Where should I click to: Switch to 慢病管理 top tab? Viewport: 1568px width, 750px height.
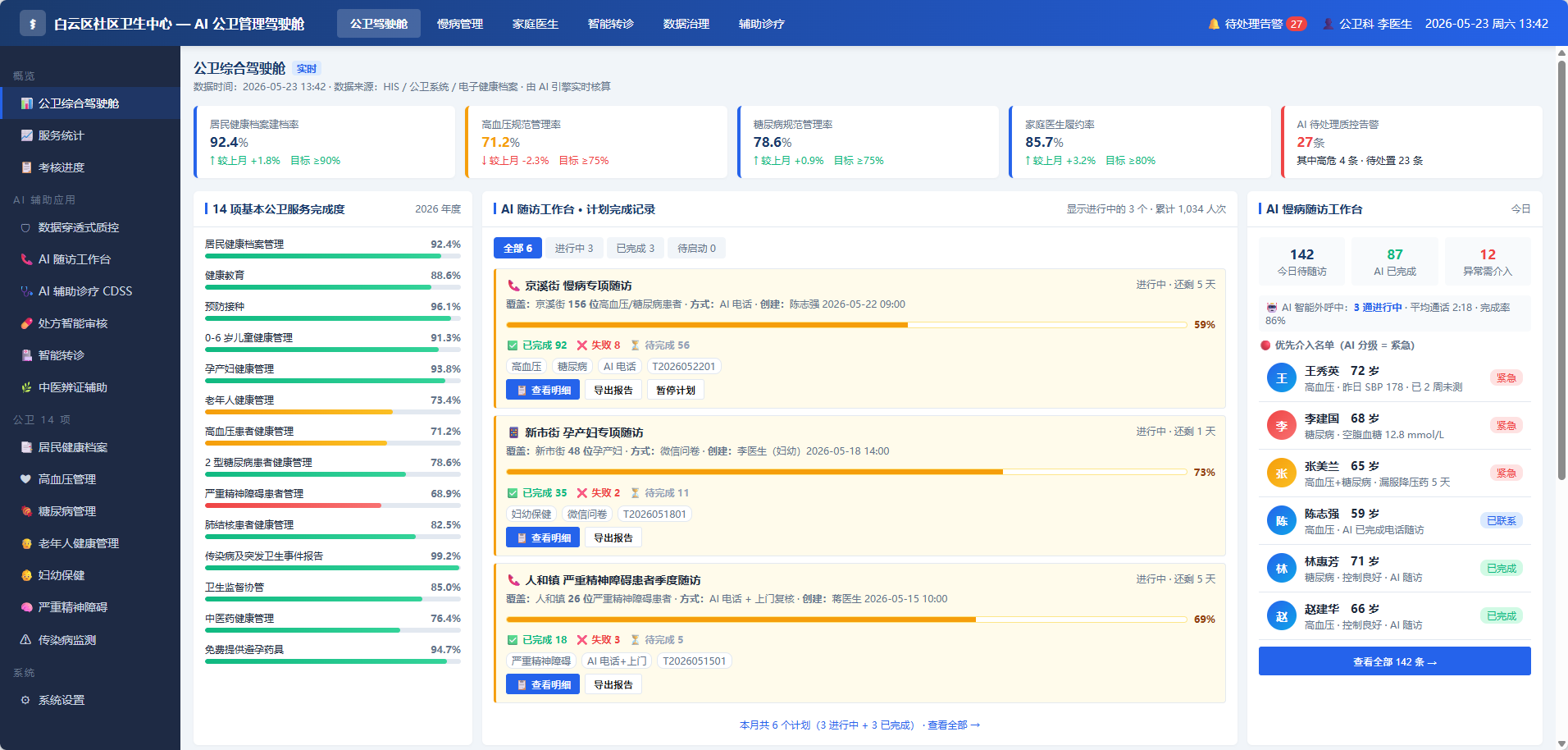460,24
